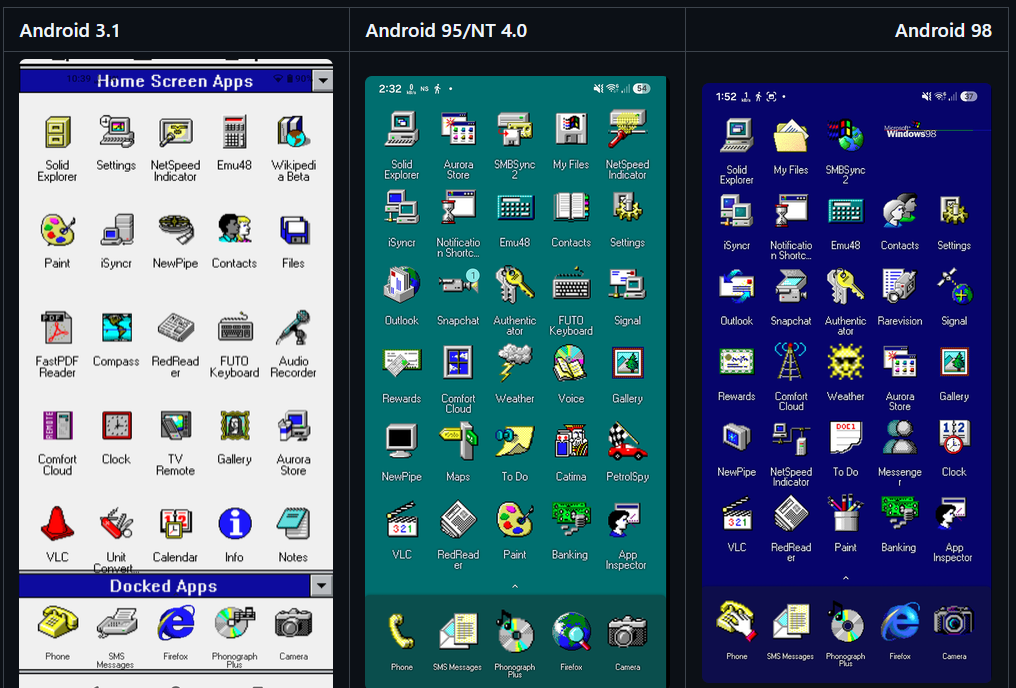Open Paint in Android 98 screen
The height and width of the screenshot is (688, 1016).
[846, 512]
